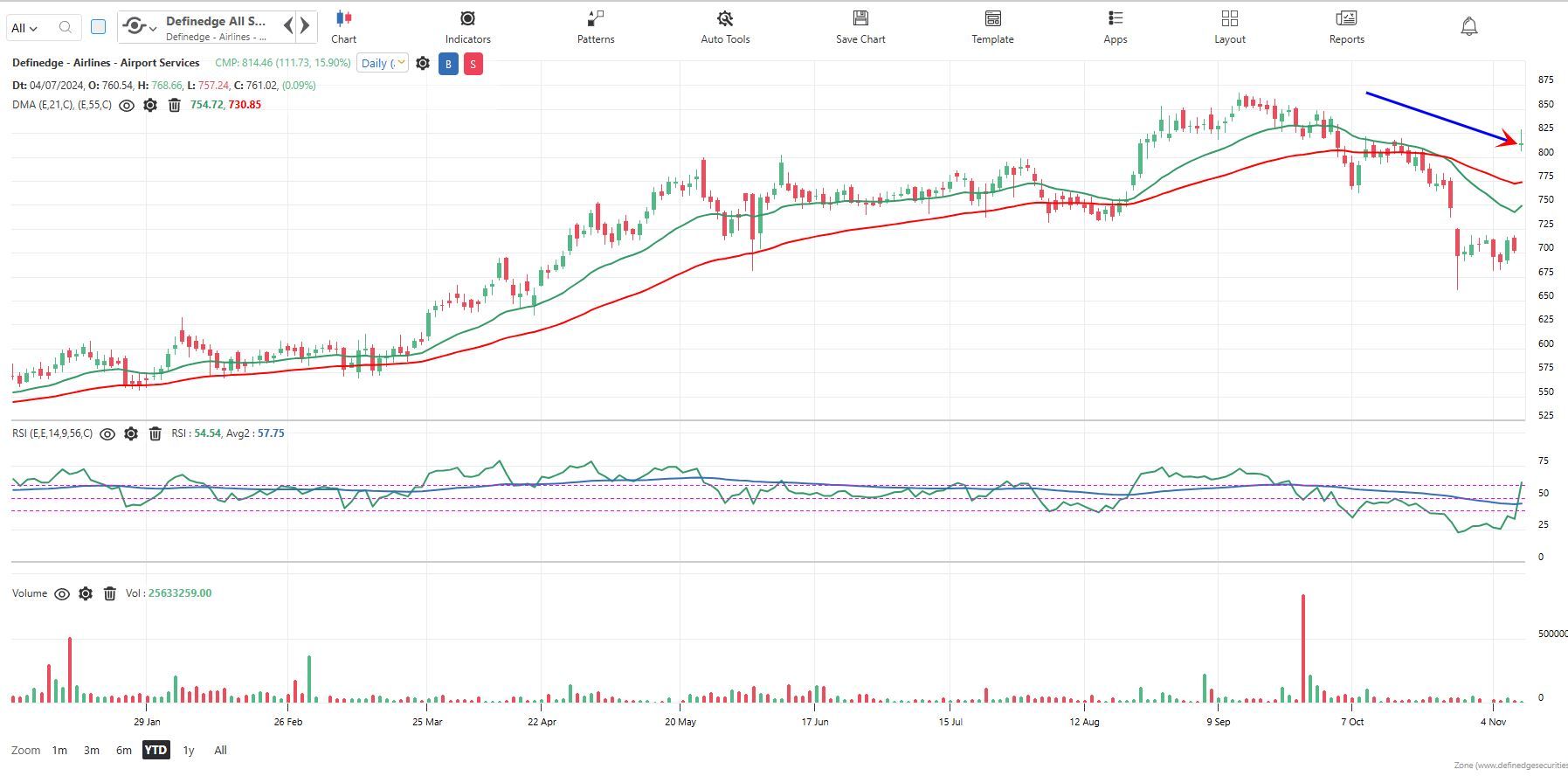The width and height of the screenshot is (1568, 776).
Task: Click the 29 Jan date axis label
Action: [147, 722]
